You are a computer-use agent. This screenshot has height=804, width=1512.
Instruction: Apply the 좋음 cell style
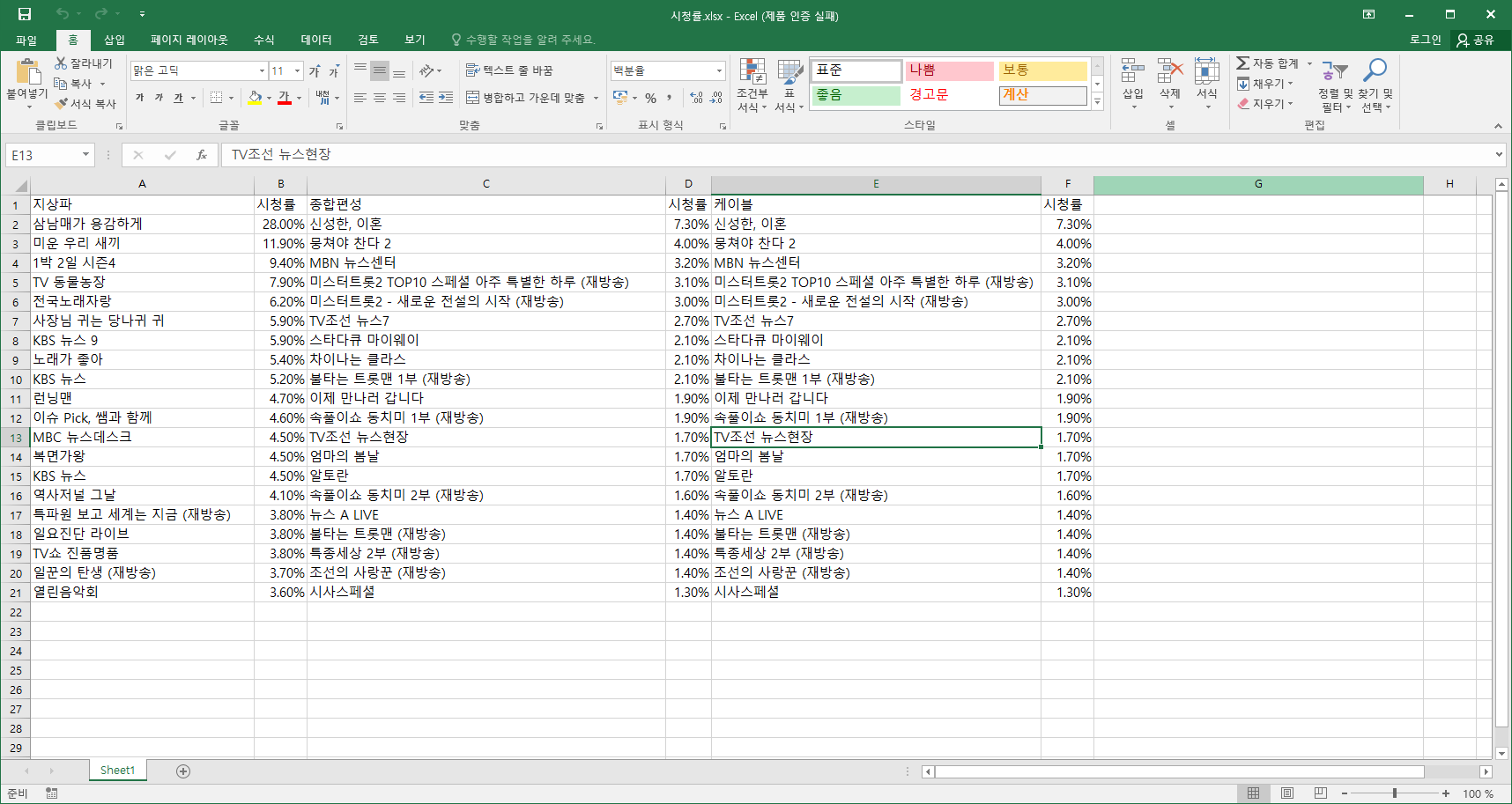856,95
